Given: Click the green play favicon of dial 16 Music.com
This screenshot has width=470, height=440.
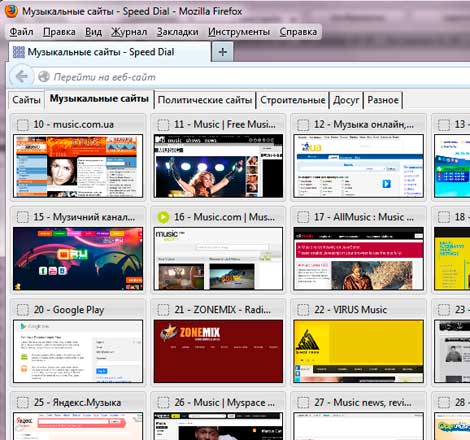Looking at the screenshot, I should (x=163, y=217).
